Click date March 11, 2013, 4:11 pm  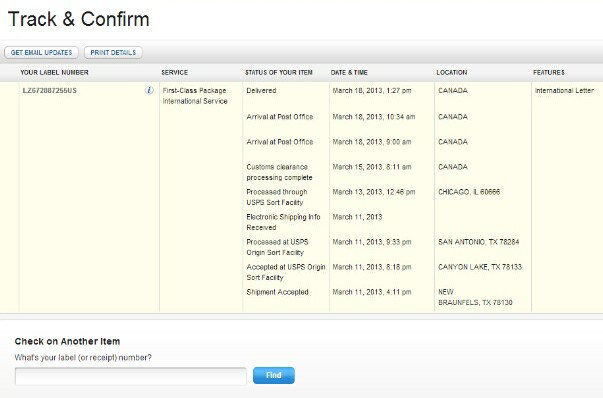372,292
